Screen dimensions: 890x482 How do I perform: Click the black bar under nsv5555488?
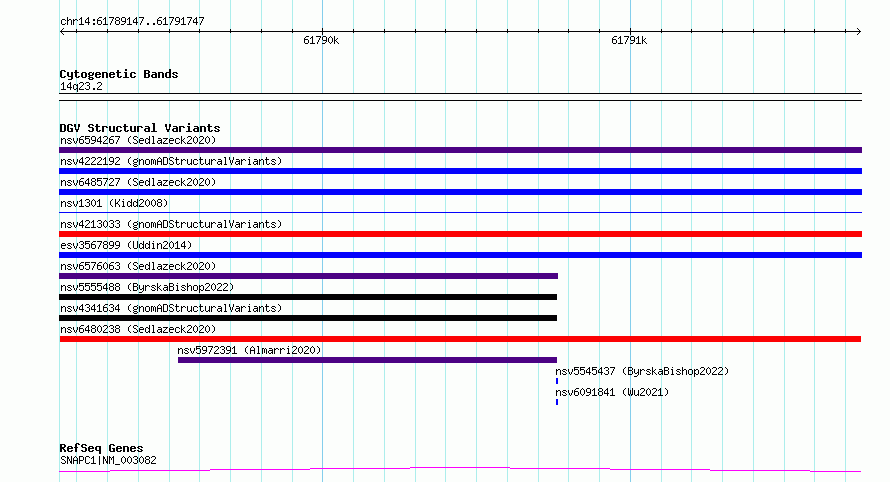[308, 297]
